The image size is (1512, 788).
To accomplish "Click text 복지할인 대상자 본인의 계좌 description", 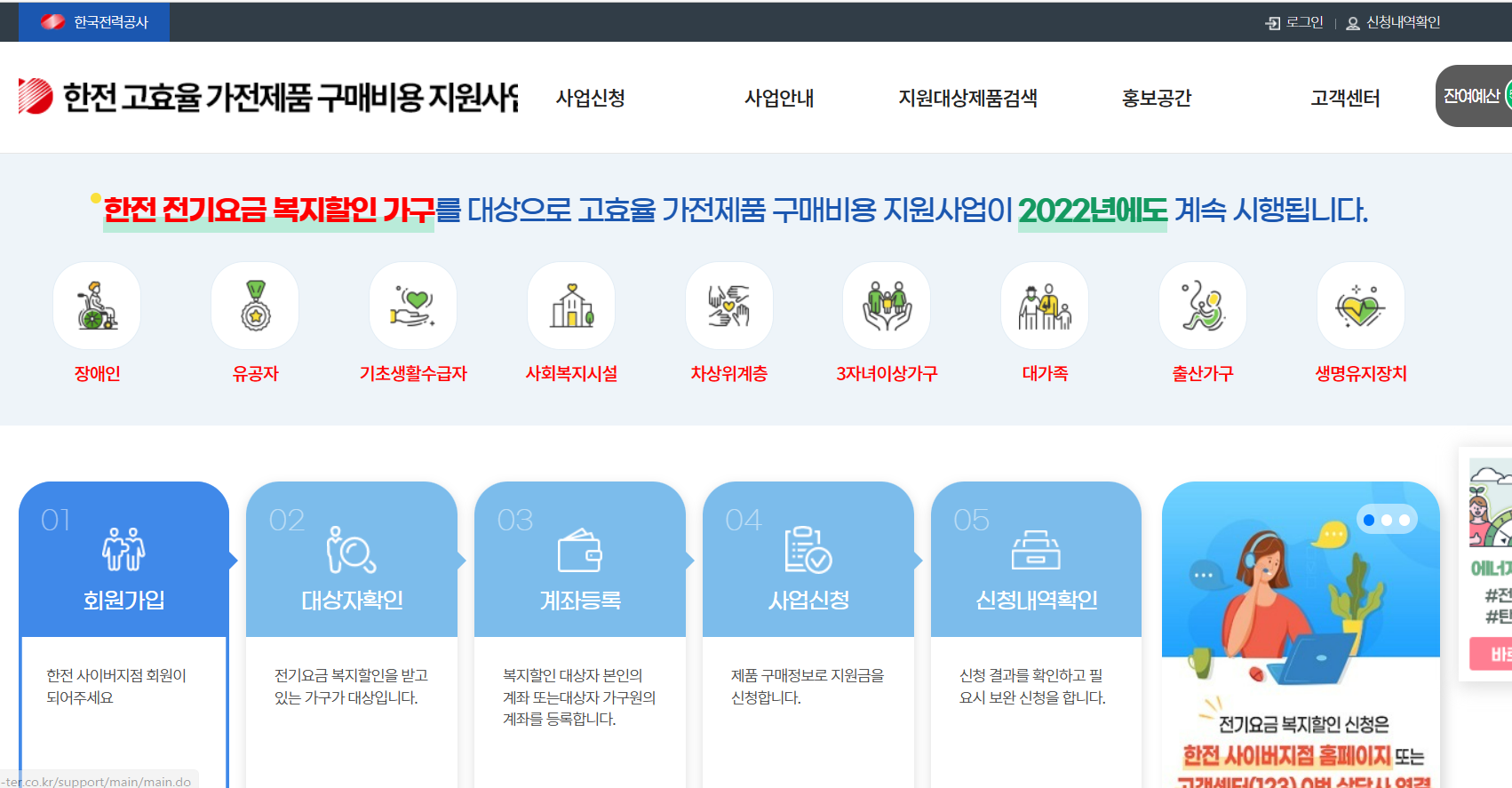I will click(579, 697).
